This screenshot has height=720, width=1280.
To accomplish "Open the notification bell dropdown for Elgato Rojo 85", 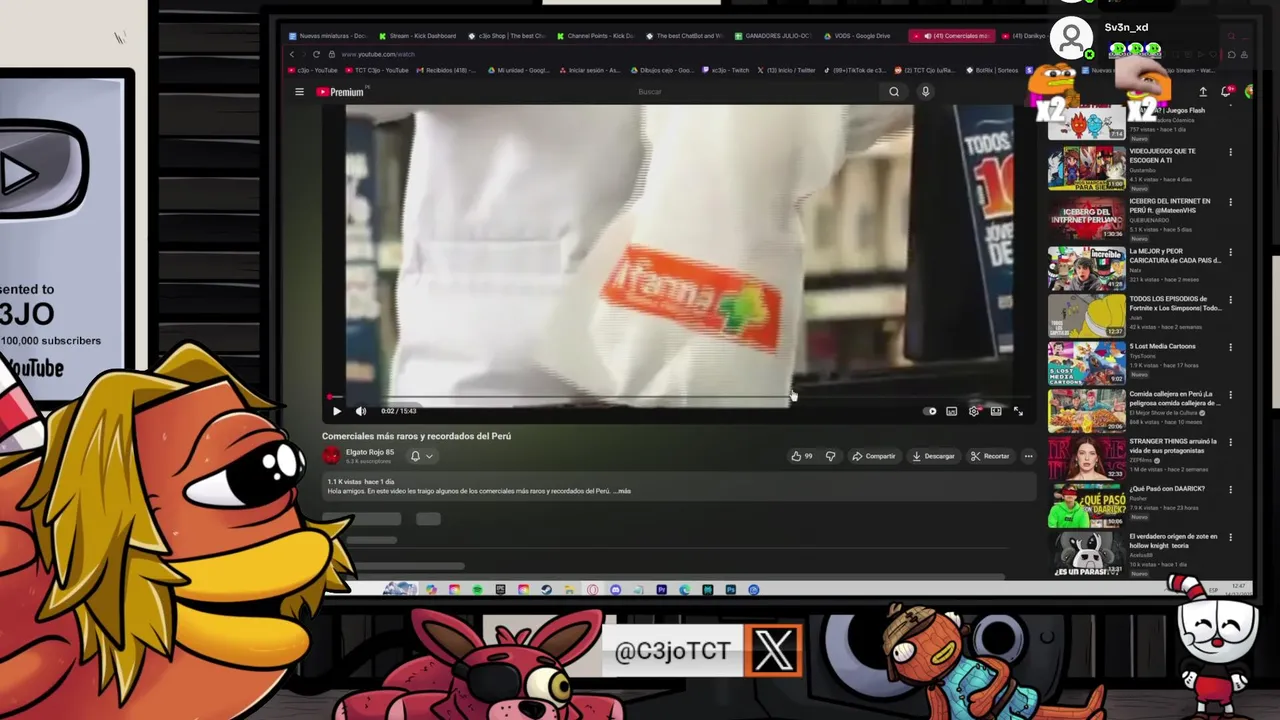I will pos(421,456).
